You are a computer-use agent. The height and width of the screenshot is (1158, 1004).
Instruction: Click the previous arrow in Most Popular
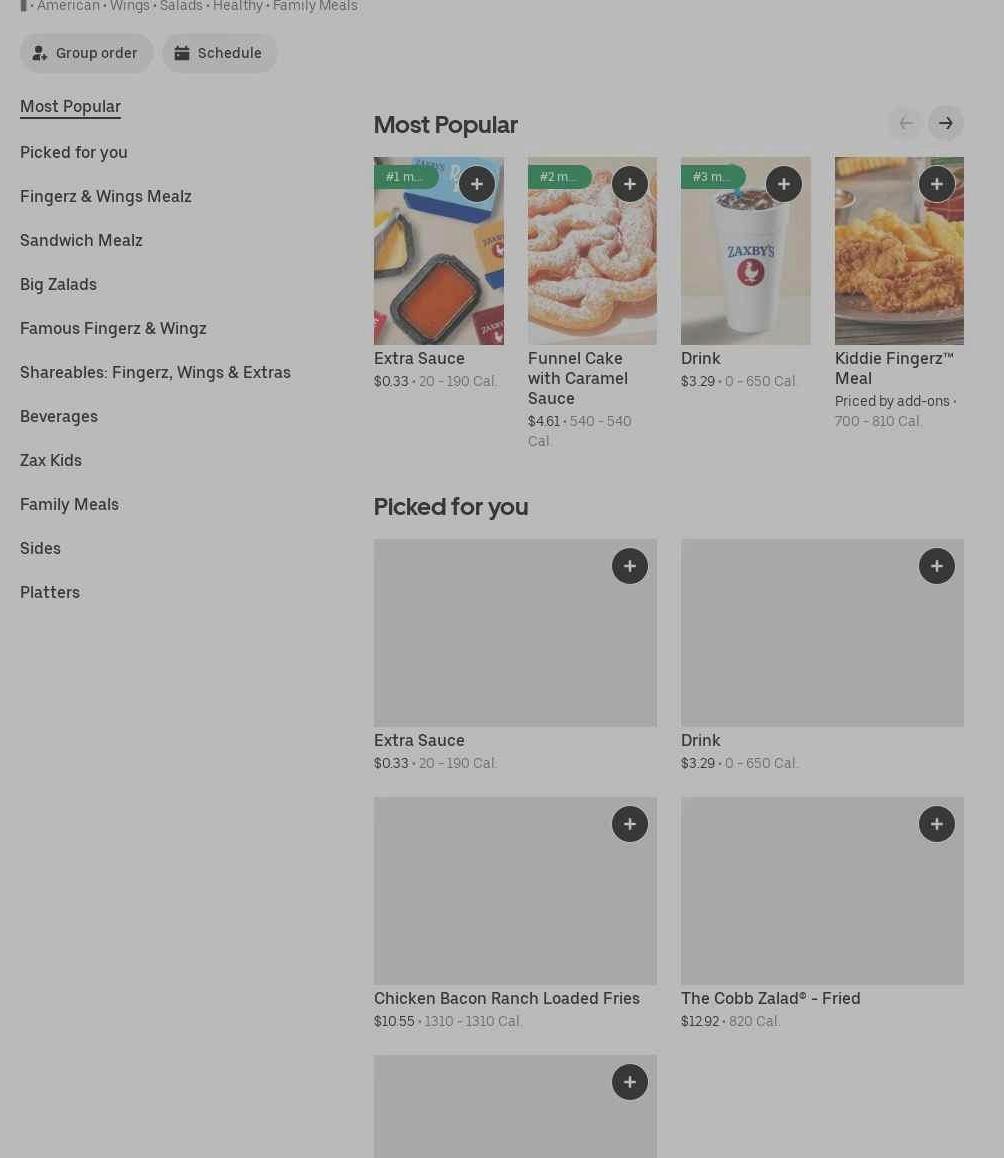(906, 123)
